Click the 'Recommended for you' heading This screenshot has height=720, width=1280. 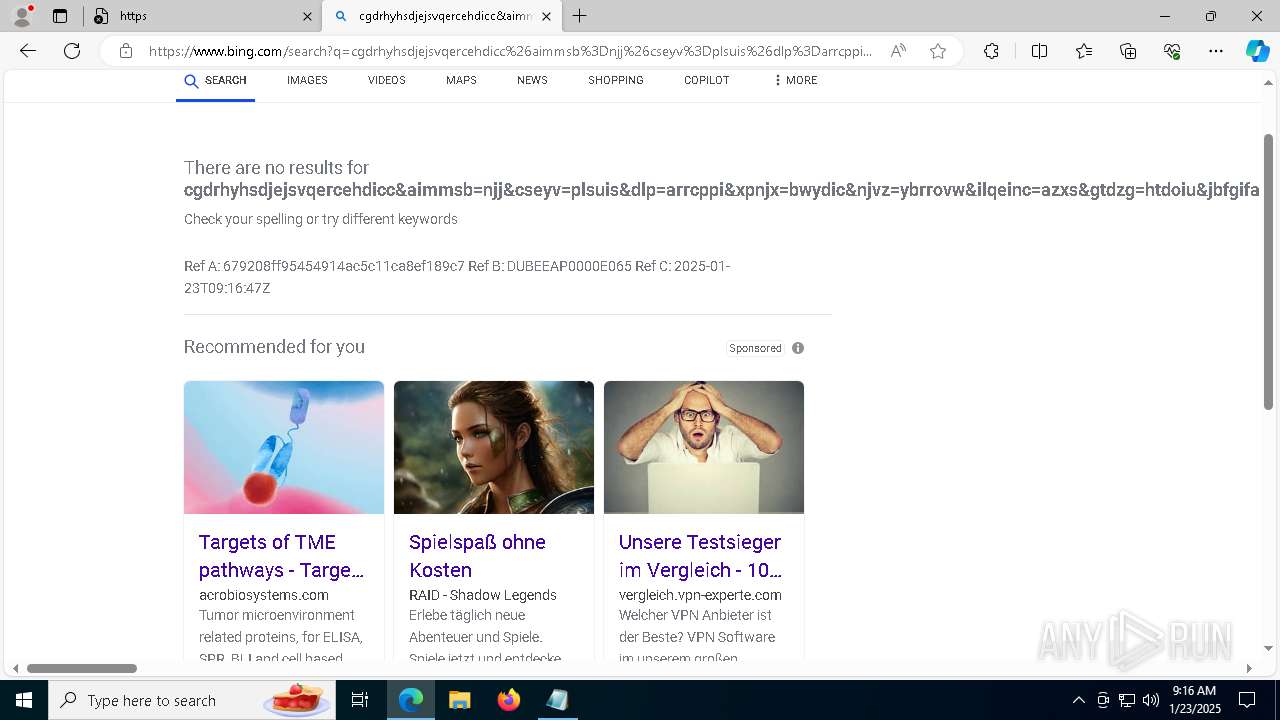274,347
